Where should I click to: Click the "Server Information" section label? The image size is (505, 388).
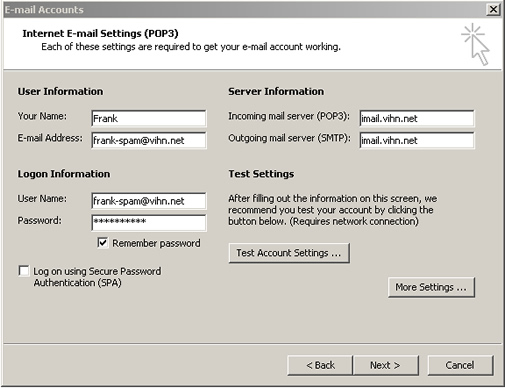pyautogui.click(x=276, y=91)
